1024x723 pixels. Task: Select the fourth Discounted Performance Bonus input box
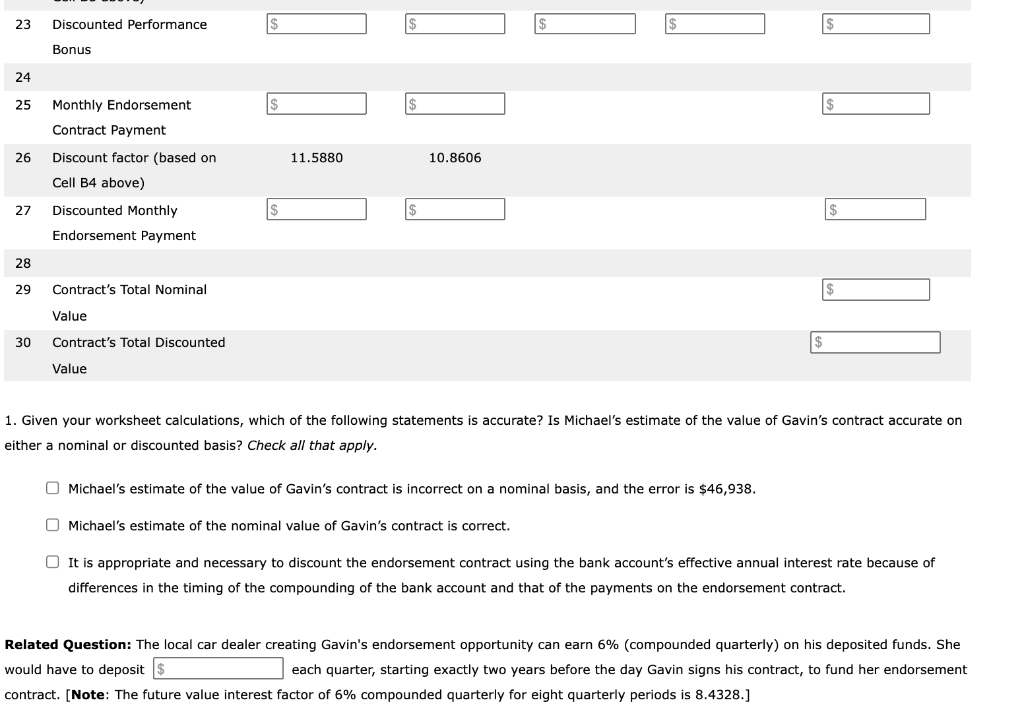716,22
